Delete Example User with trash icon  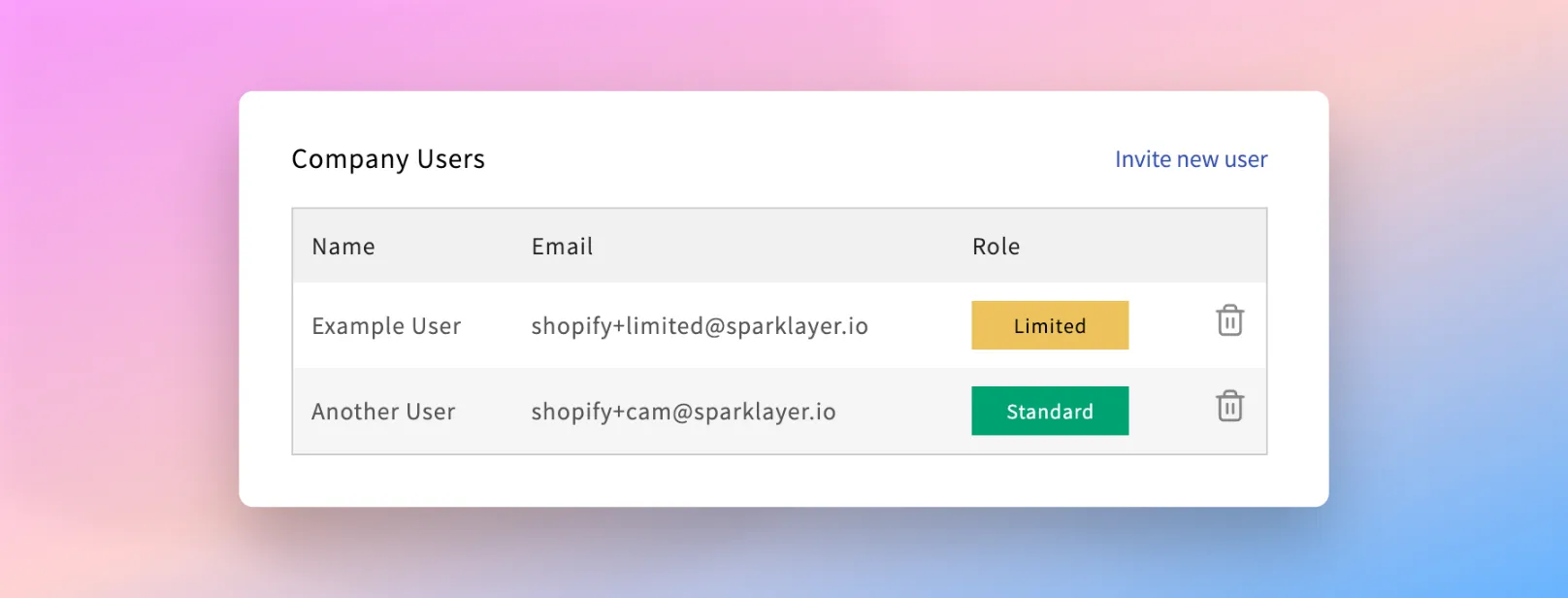pos(1229,320)
